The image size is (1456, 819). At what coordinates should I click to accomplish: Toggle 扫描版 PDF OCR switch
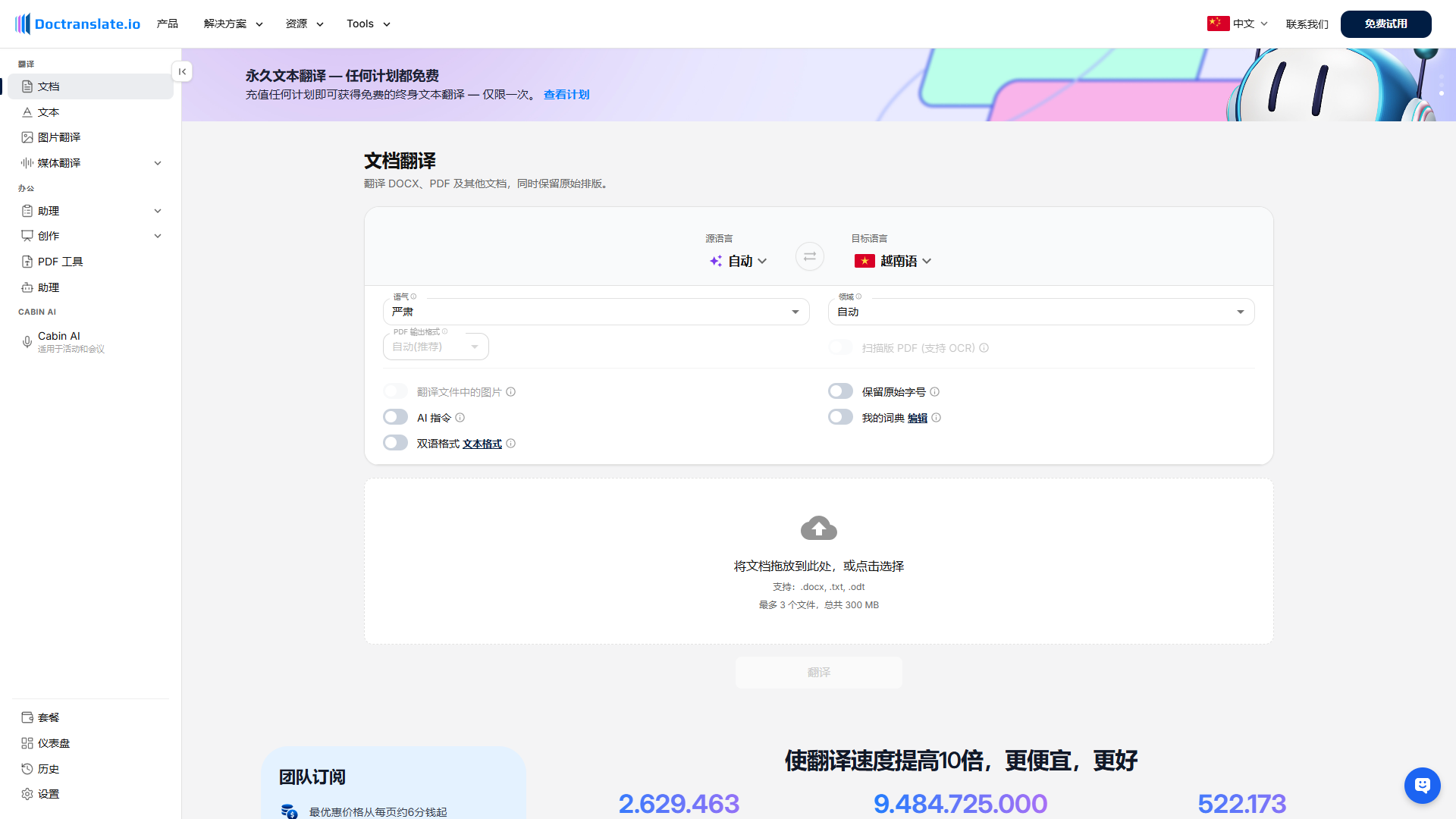(x=840, y=347)
